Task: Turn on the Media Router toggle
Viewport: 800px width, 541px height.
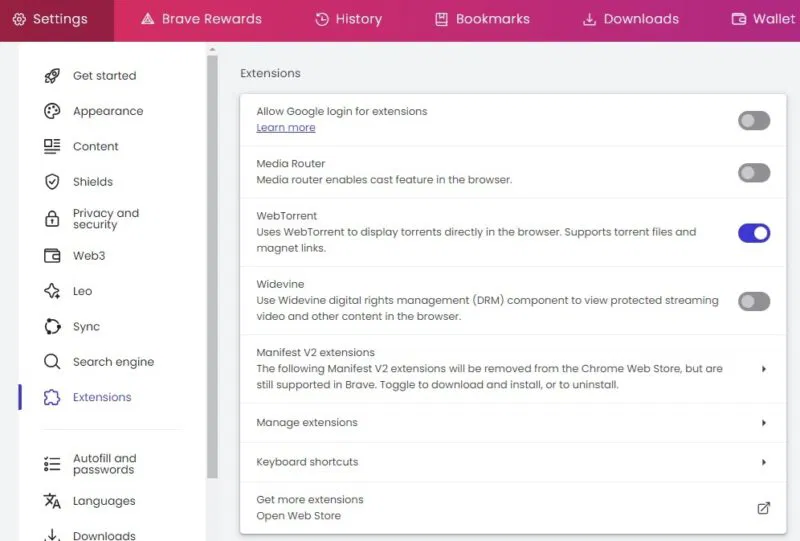Action: [754, 173]
